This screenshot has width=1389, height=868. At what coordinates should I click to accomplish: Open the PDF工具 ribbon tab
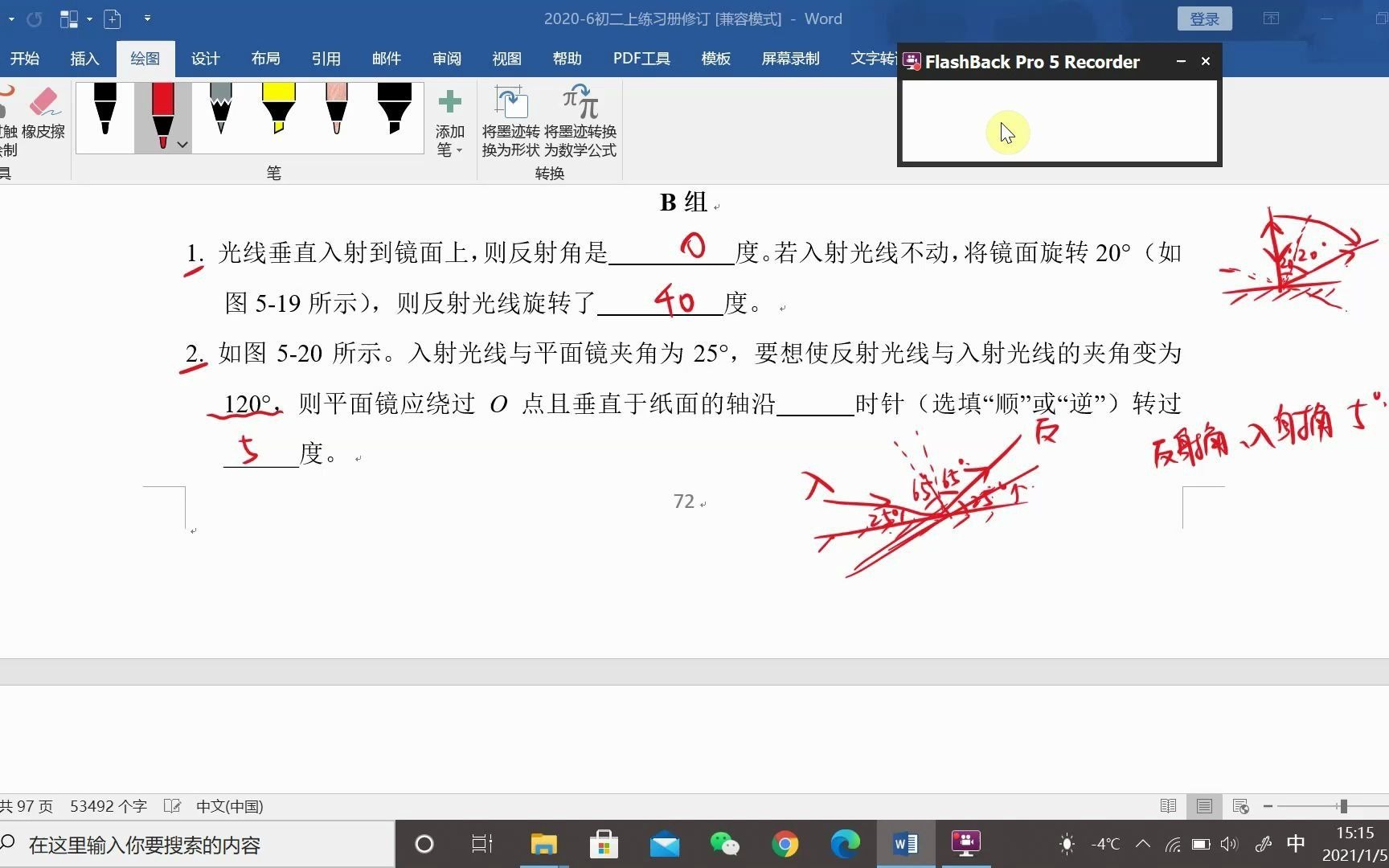[x=641, y=59]
